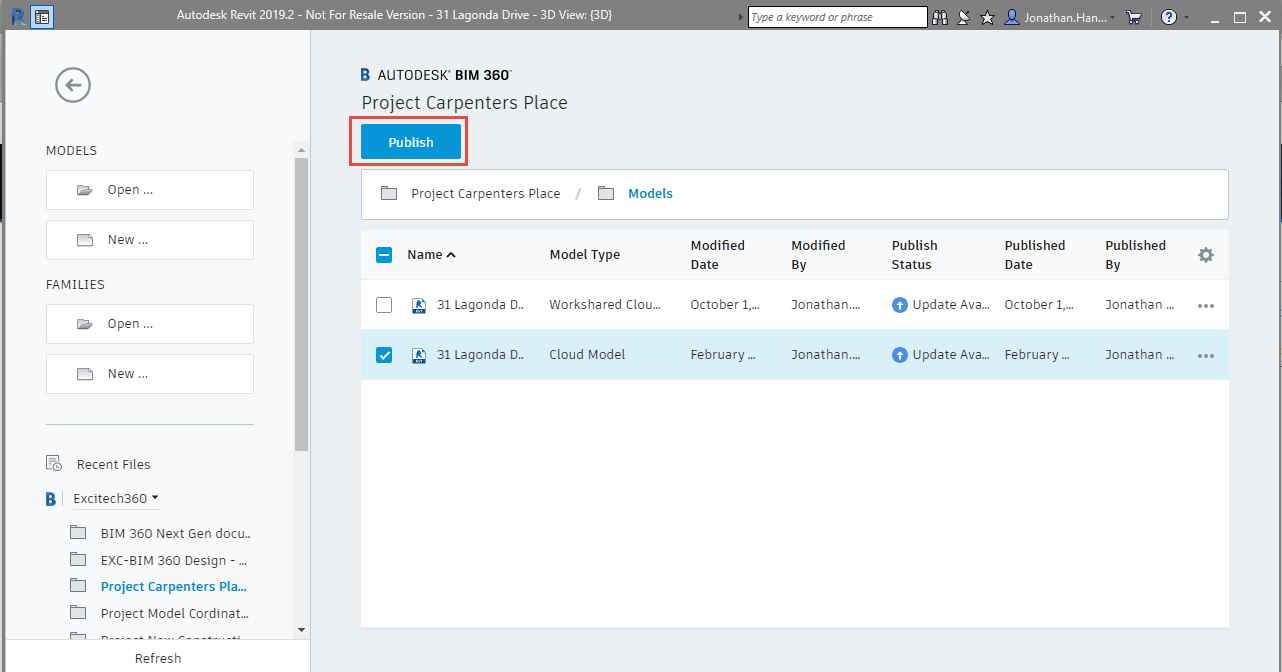Click the binoculars search icon
The height and width of the screenshot is (672, 1282).
(939, 17)
